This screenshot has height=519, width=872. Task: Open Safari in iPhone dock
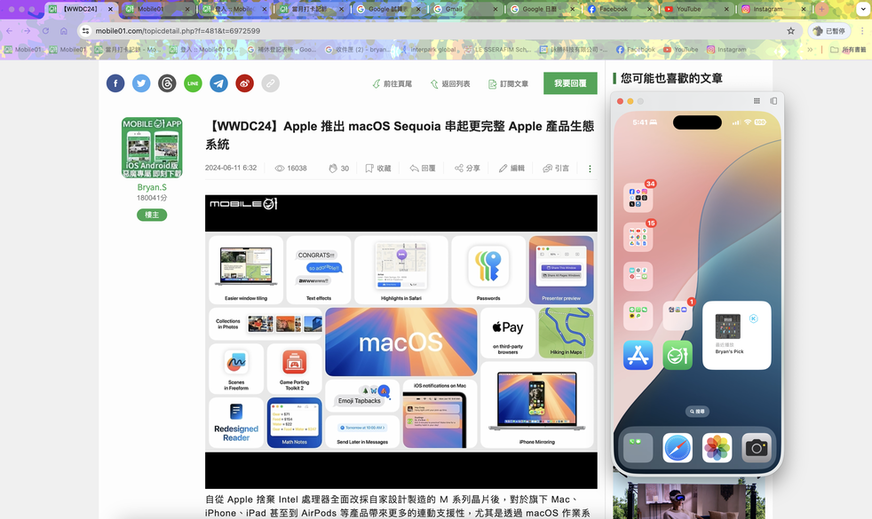click(x=677, y=448)
